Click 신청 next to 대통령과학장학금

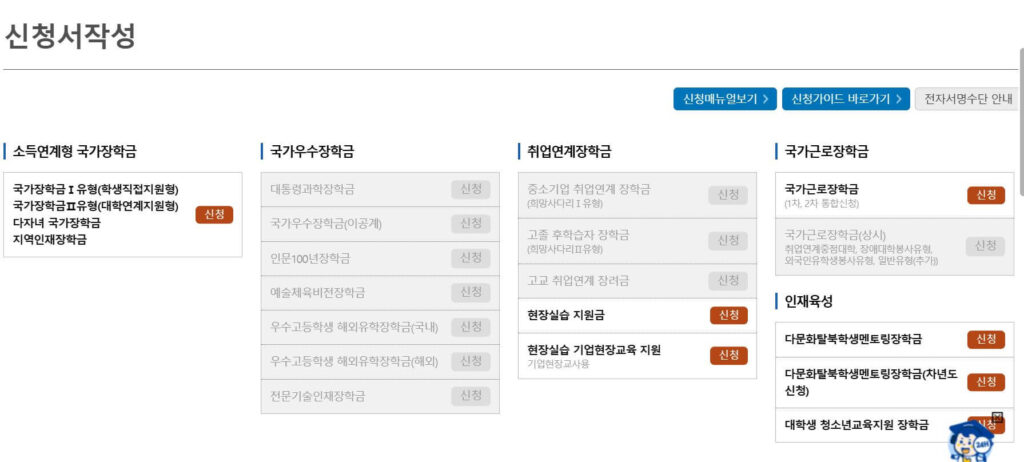click(x=470, y=189)
